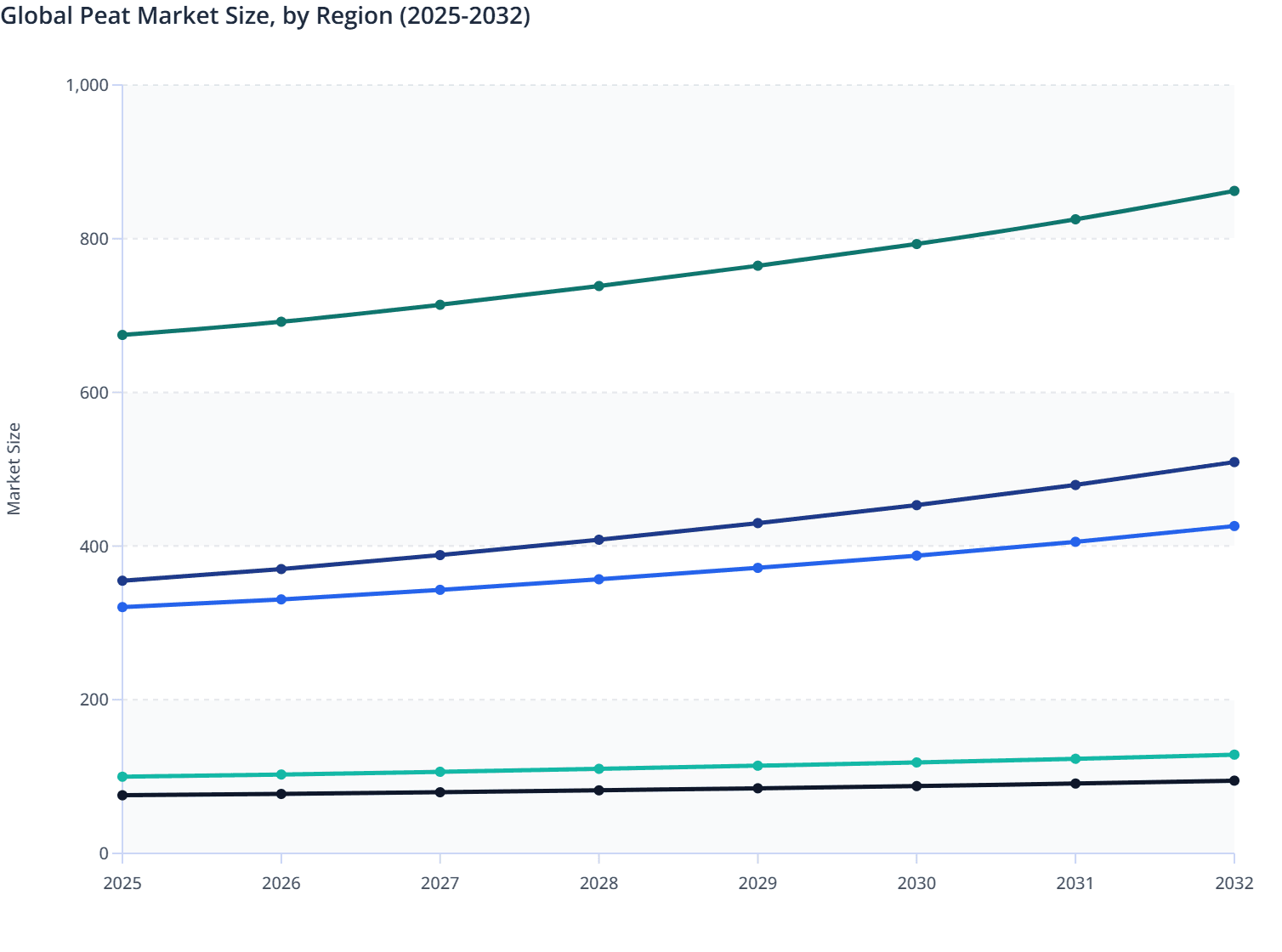Screen dimensions: 1282x952
Task: Click the navy blue data point at 2026
Action: pyautogui.click(x=281, y=569)
